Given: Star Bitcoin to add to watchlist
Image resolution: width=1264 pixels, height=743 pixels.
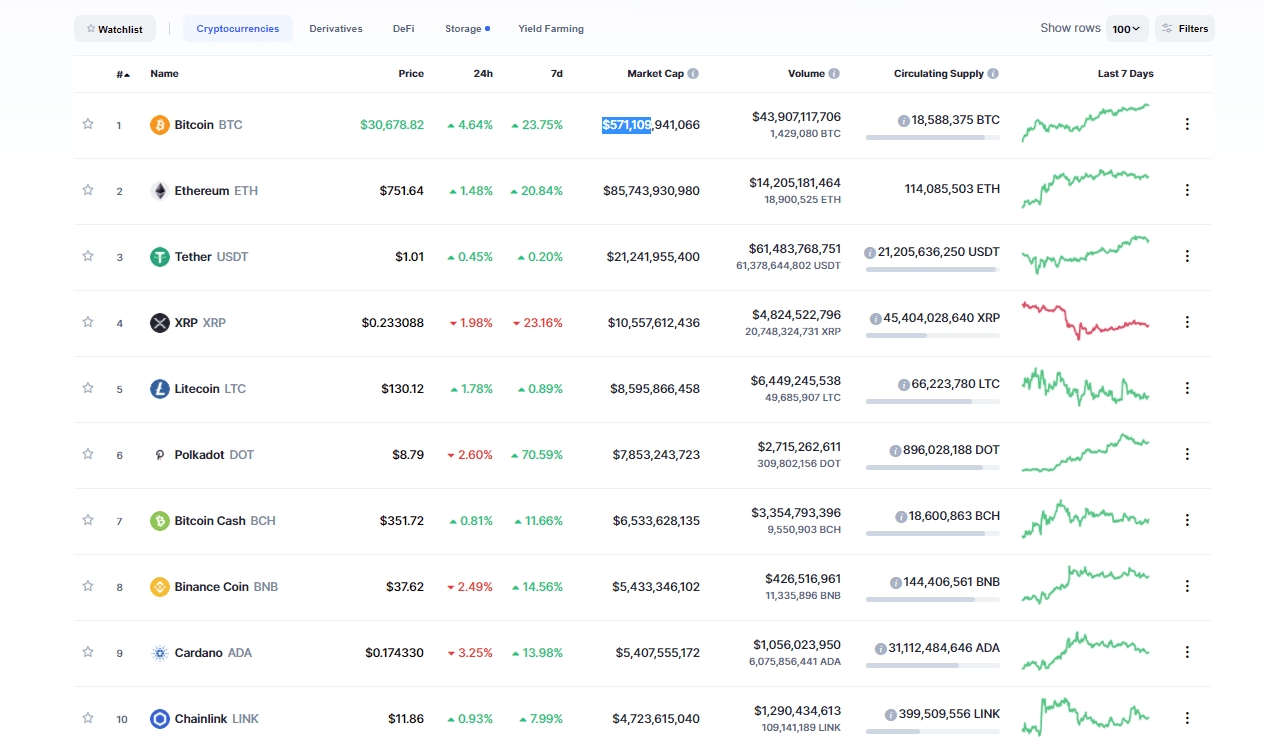Looking at the screenshot, I should point(88,124).
